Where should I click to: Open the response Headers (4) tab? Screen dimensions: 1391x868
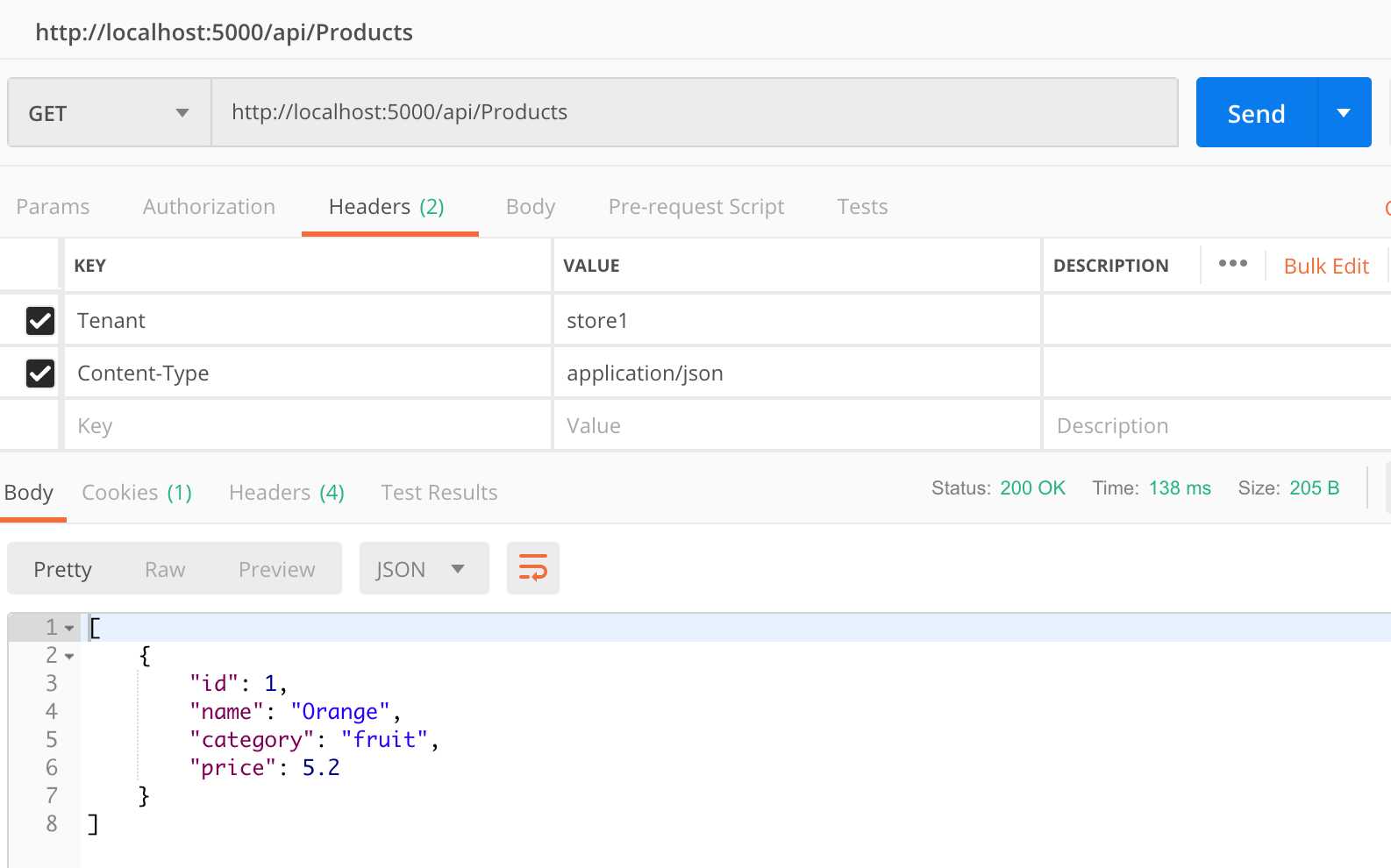click(x=287, y=493)
